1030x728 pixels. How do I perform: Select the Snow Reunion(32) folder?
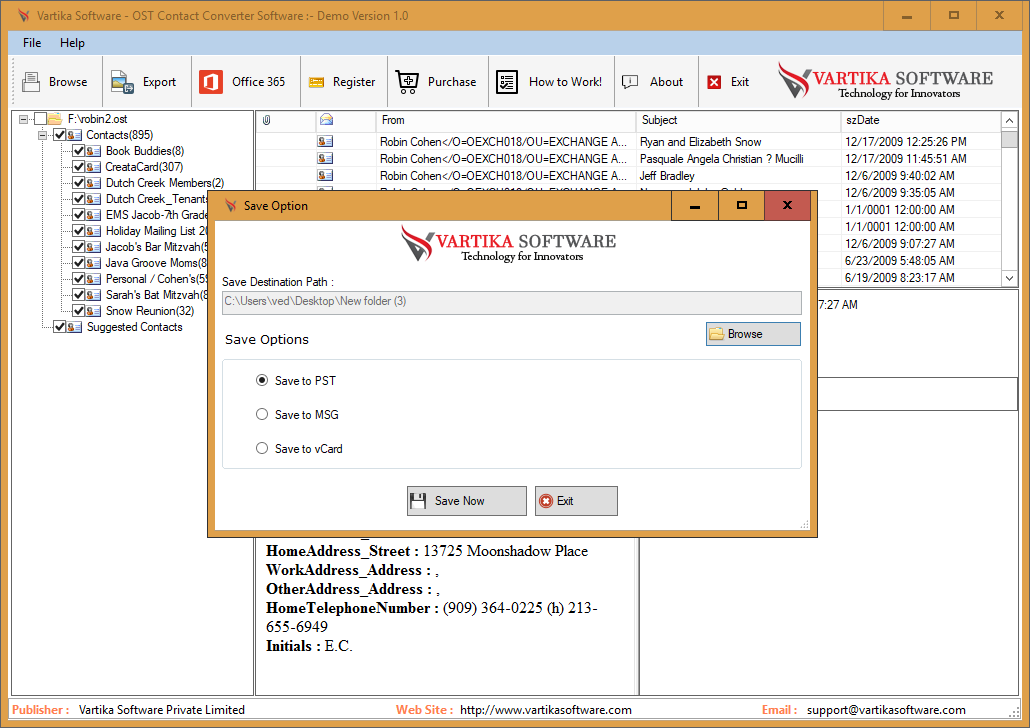click(x=150, y=311)
